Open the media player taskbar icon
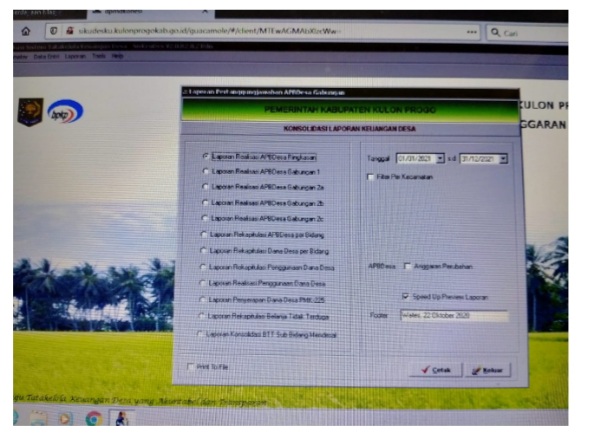Image resolution: width=592 pixels, height=444 pixels. [65, 418]
